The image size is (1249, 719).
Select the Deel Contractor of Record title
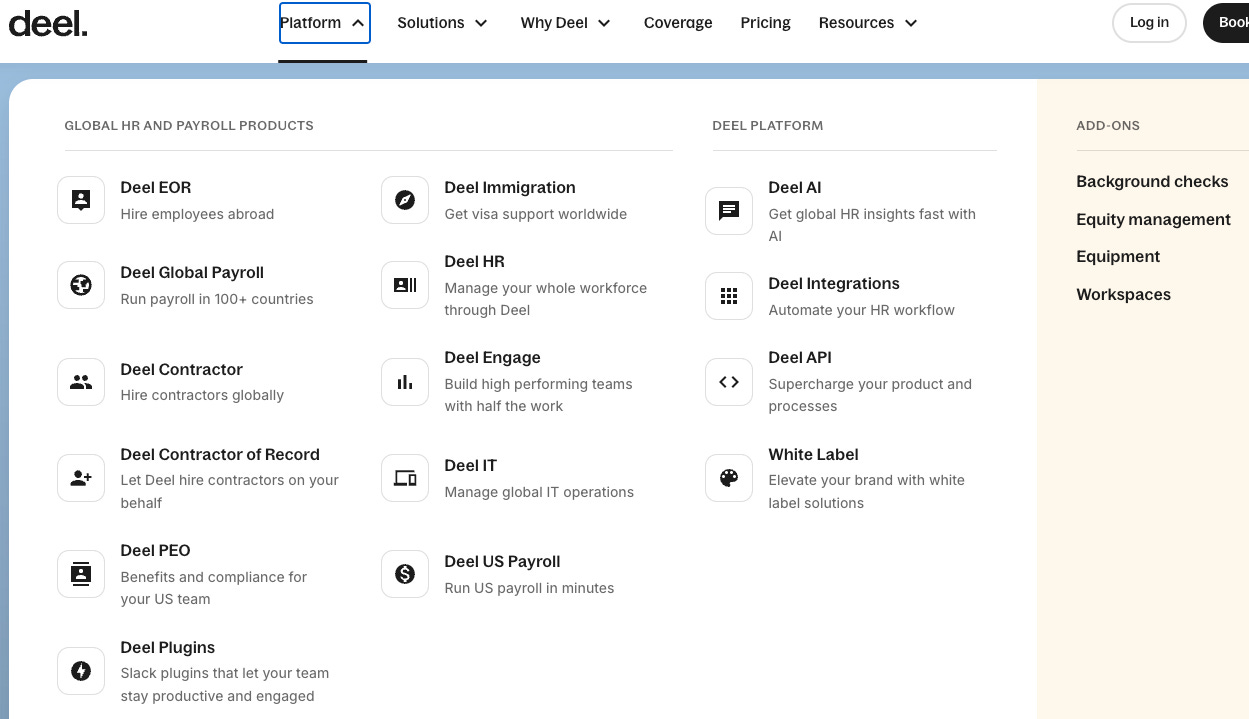coord(220,455)
